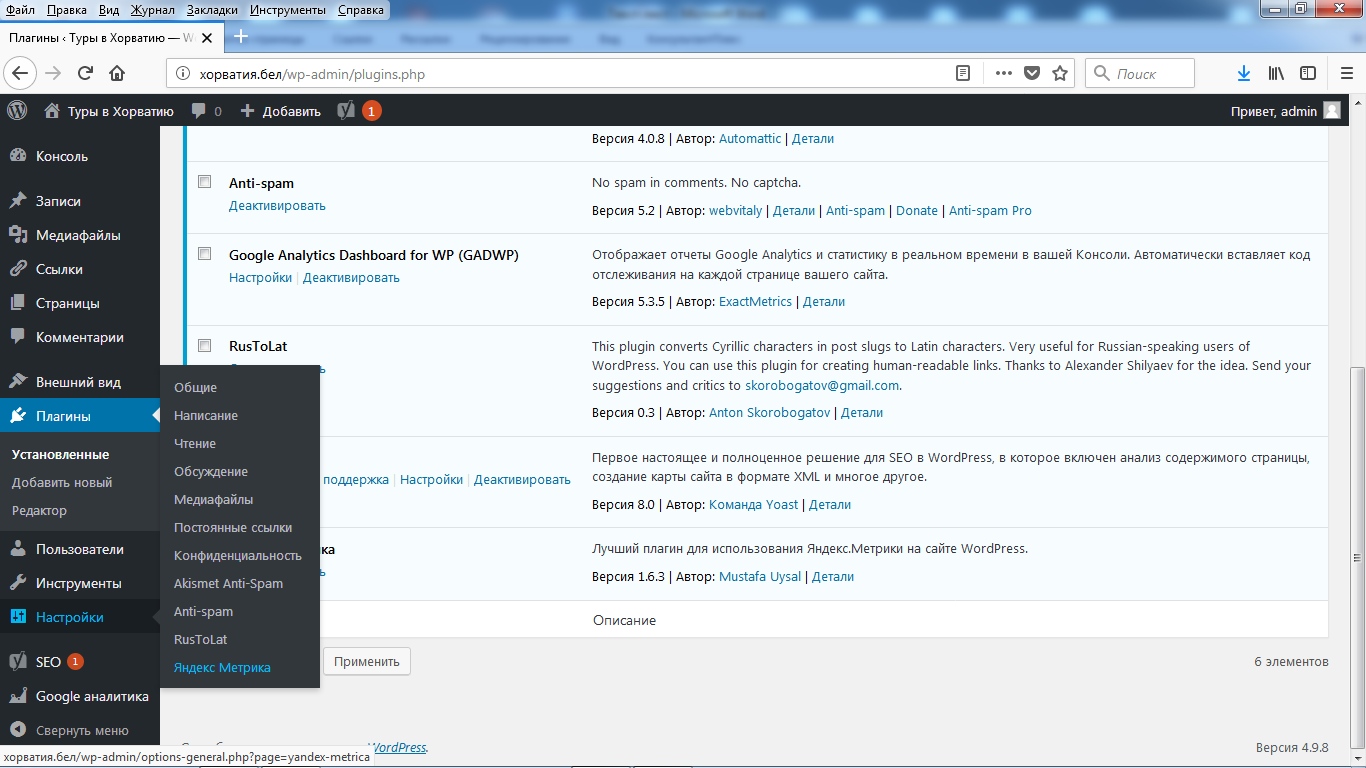This screenshot has height=768, width=1366.
Task: Open page actions three-dots menu
Action: pos(1003,73)
